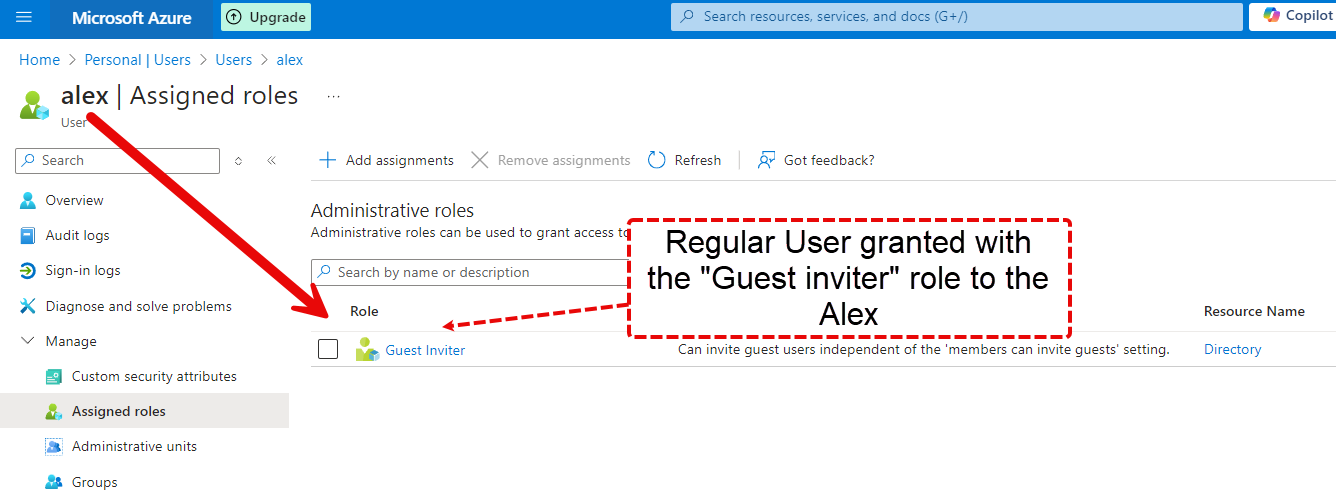Open the Azure portal hamburger menu
This screenshot has width=1336, height=492.
coord(25,17)
